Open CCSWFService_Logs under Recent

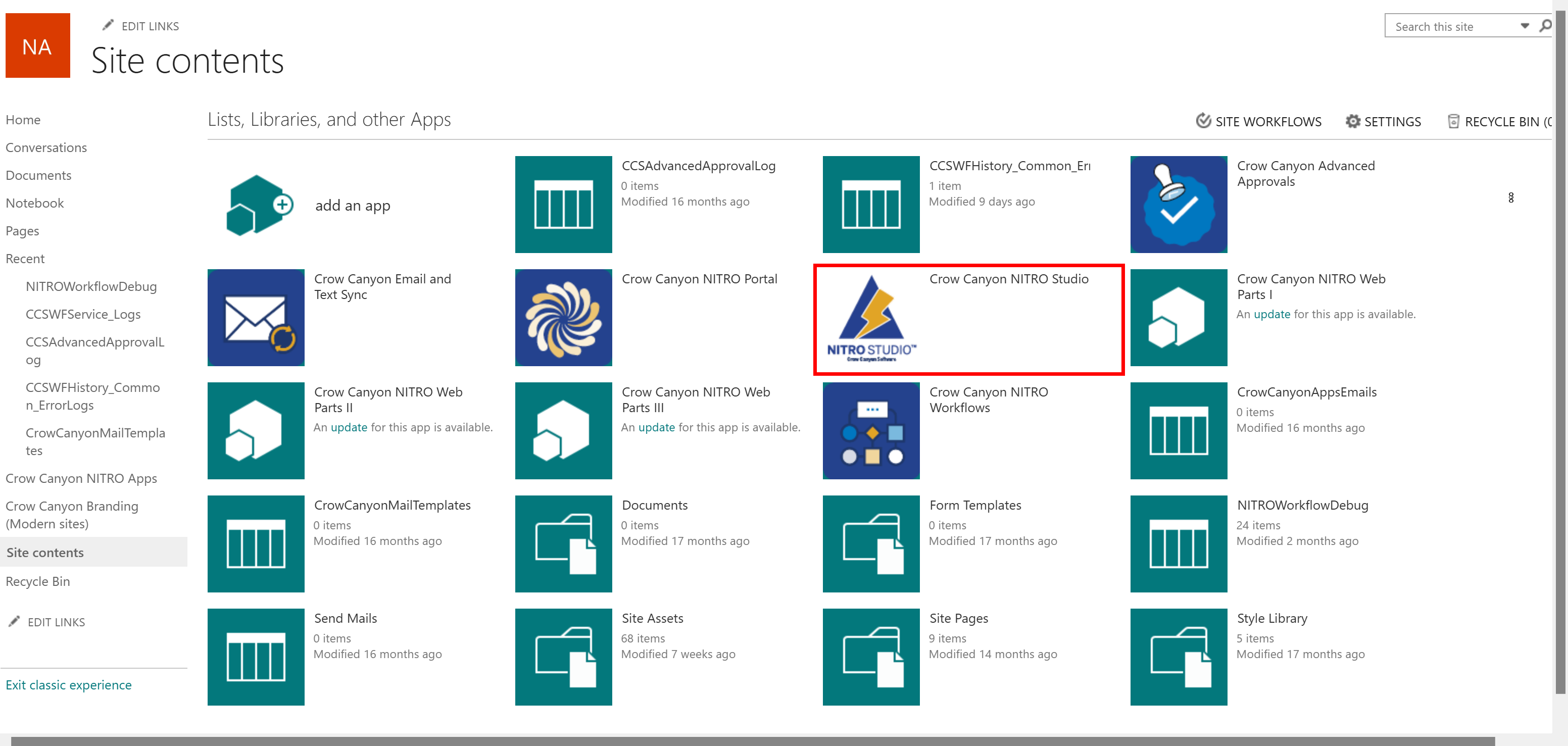coord(83,315)
